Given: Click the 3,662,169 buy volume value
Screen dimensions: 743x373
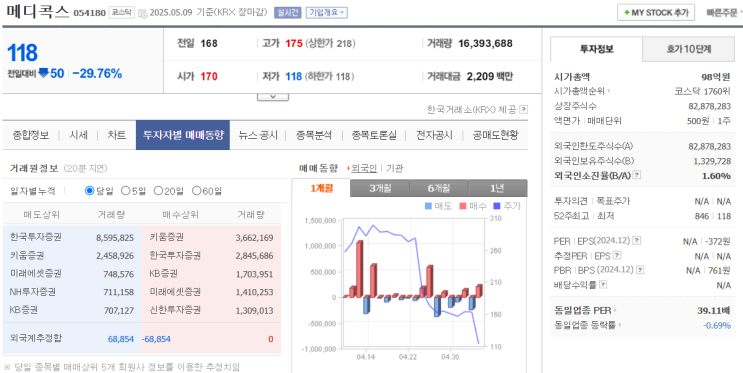Looking at the screenshot, I should pyautogui.click(x=254, y=237).
